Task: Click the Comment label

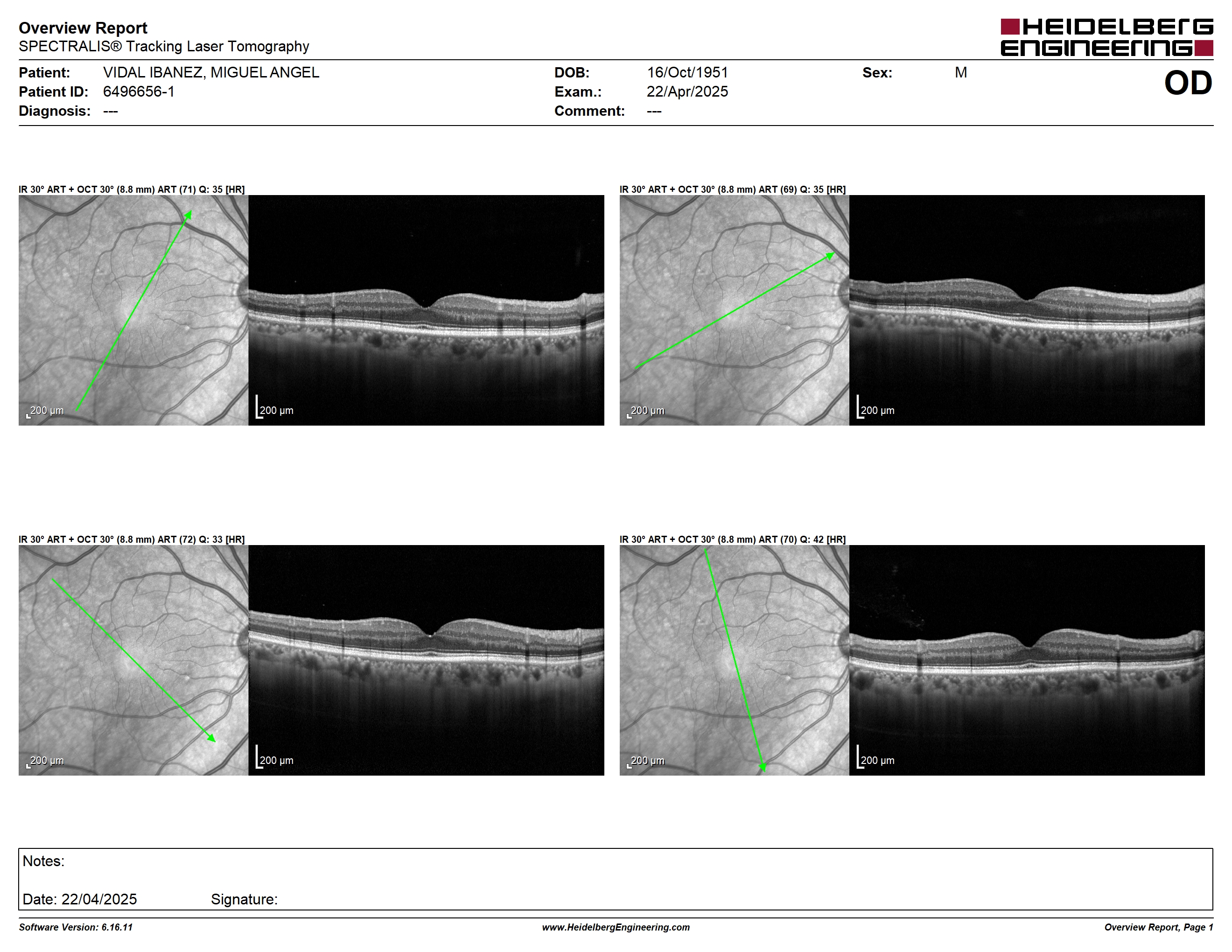Action: (589, 111)
